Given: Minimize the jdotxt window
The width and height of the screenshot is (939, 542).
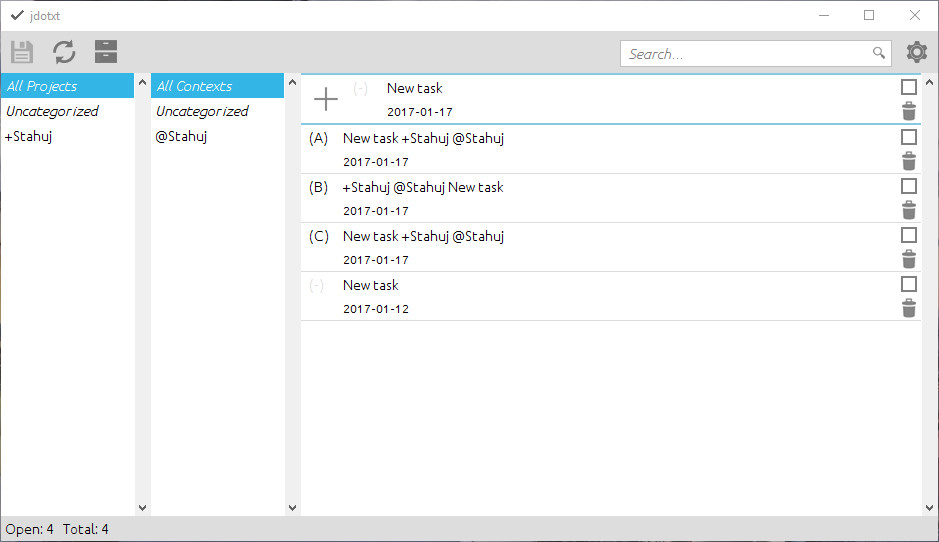Looking at the screenshot, I should (824, 16).
